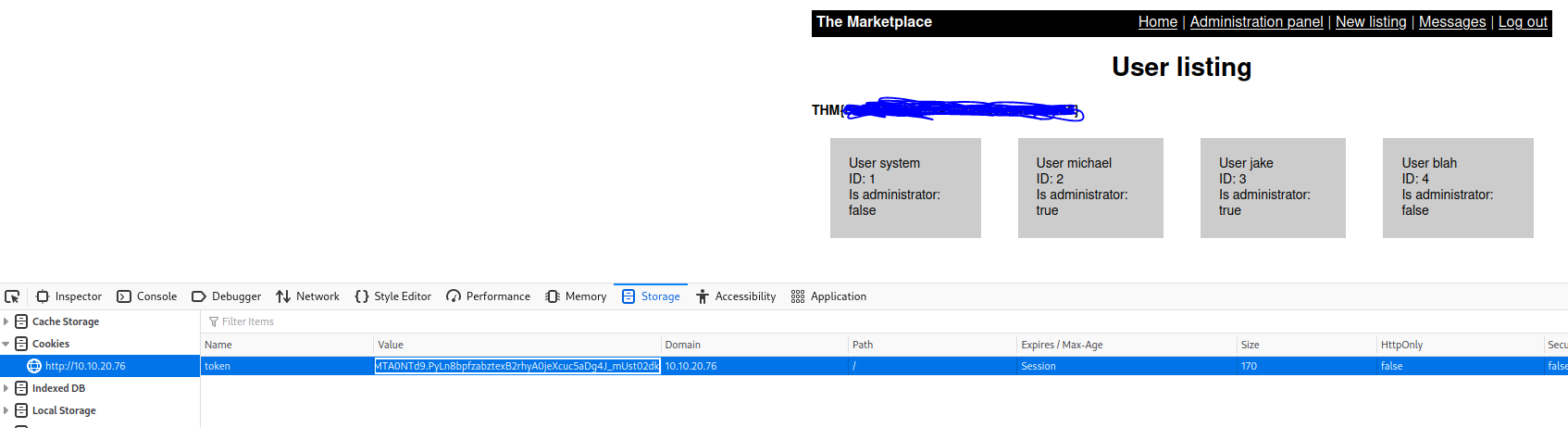Click the Domain column header
Viewport: 1568px width, 428px height.
pyautogui.click(x=754, y=345)
